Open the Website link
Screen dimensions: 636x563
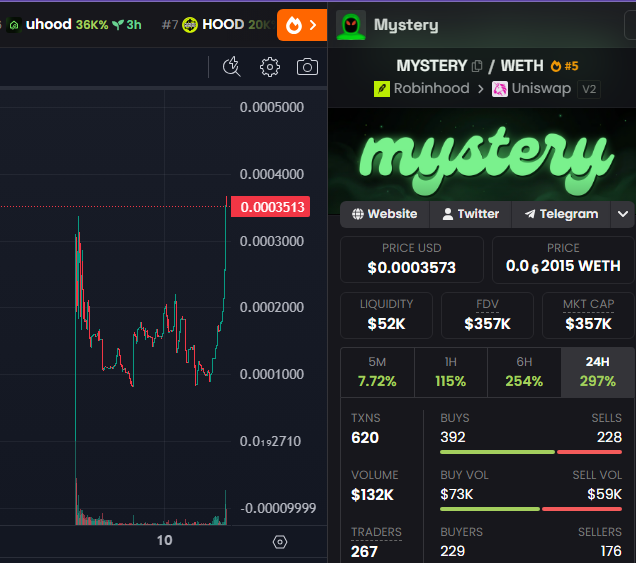[385, 214]
